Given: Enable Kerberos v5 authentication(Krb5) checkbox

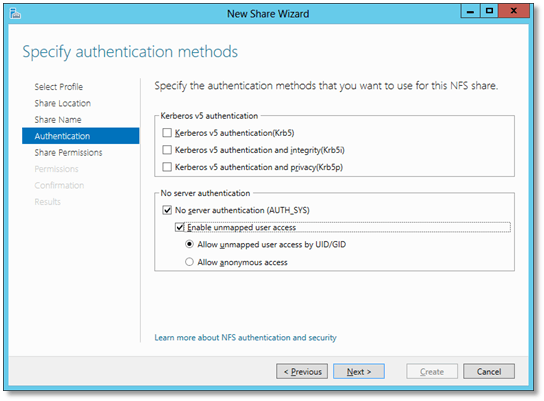Looking at the screenshot, I should pyautogui.click(x=167, y=133).
